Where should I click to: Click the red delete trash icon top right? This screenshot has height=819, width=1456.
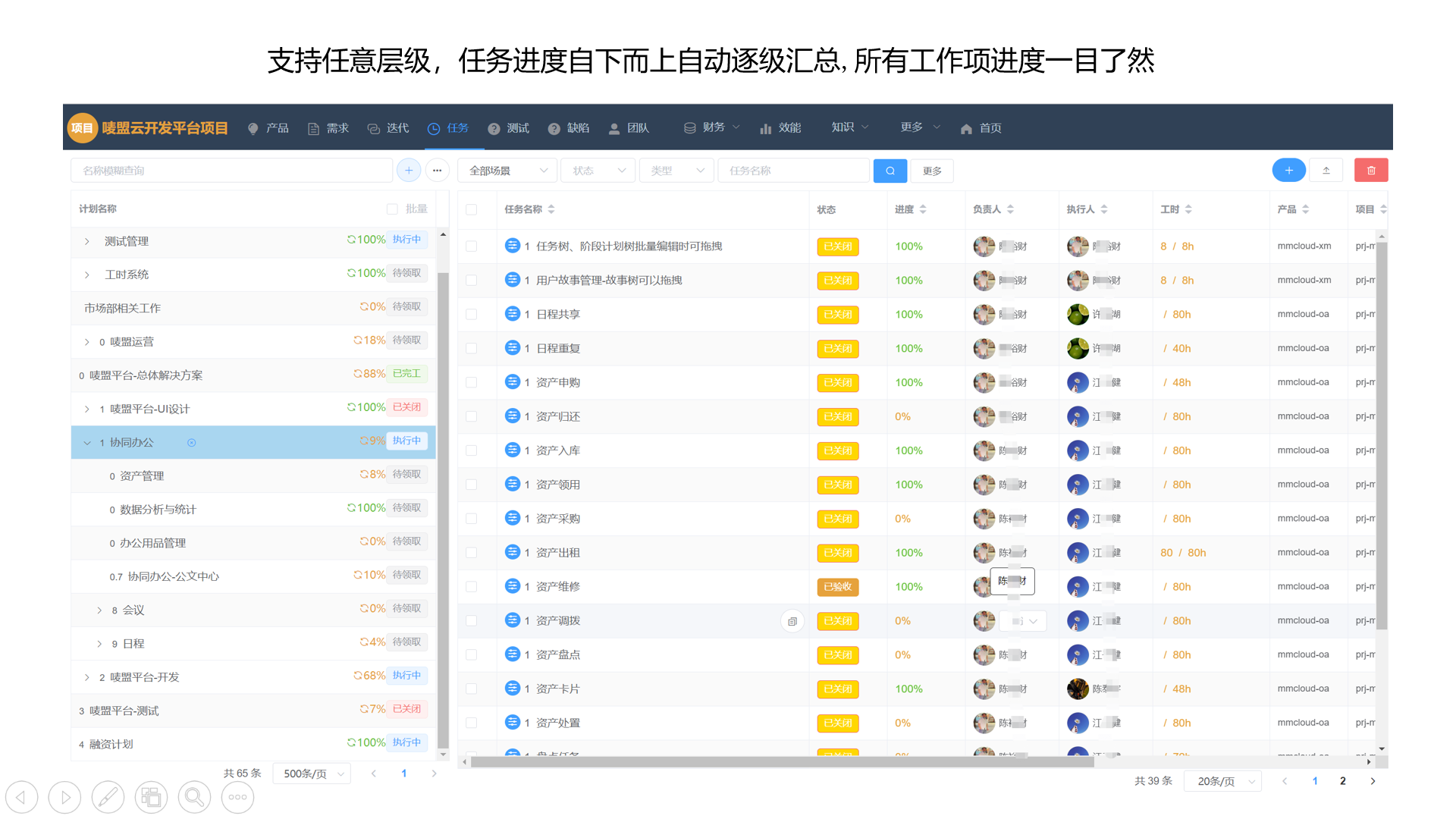pos(1370,170)
